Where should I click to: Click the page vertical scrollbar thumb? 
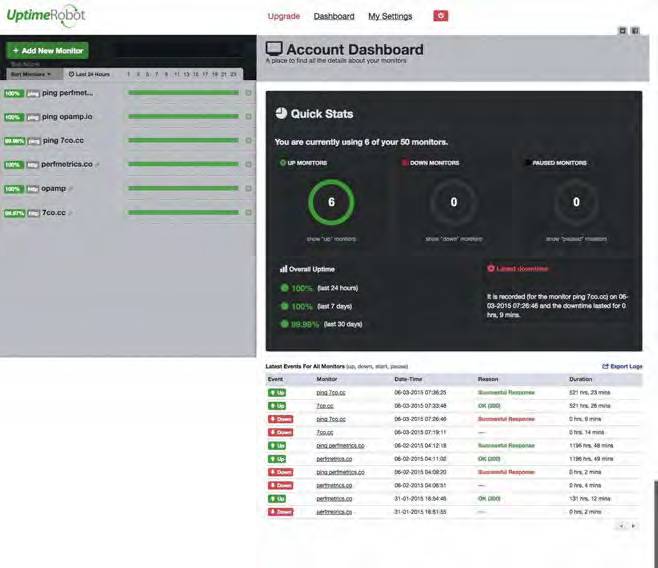coord(656,524)
